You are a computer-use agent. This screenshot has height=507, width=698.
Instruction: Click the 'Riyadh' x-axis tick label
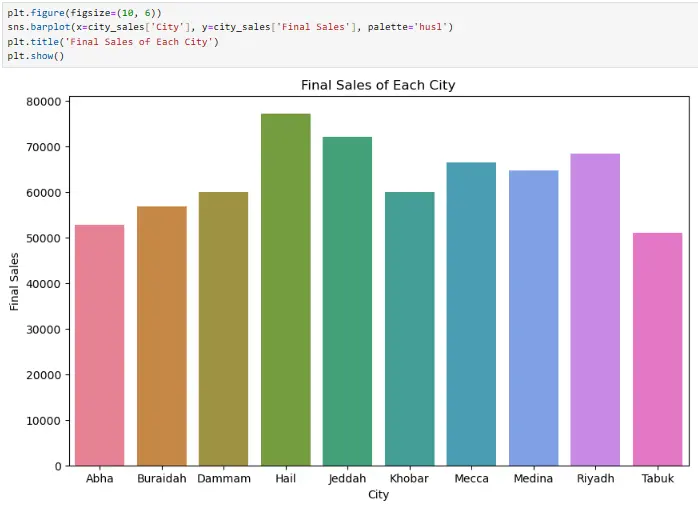[595, 479]
